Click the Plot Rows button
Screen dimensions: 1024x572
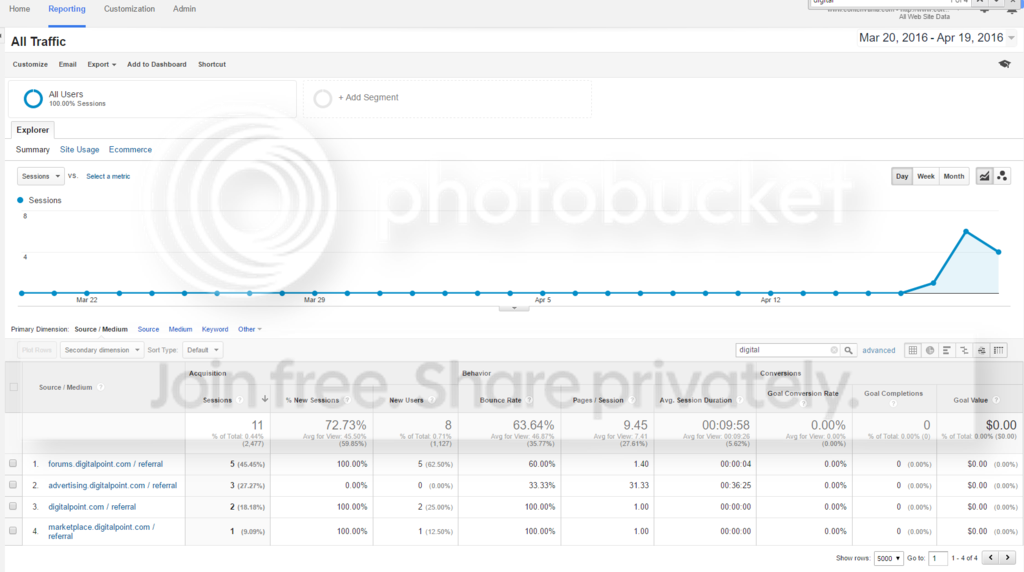coord(36,350)
